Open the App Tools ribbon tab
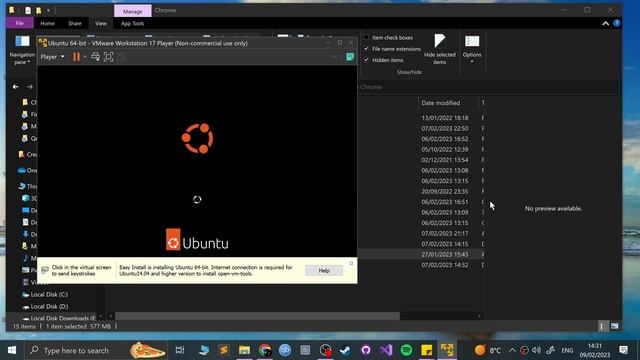This screenshot has height=360, width=640. point(132,23)
